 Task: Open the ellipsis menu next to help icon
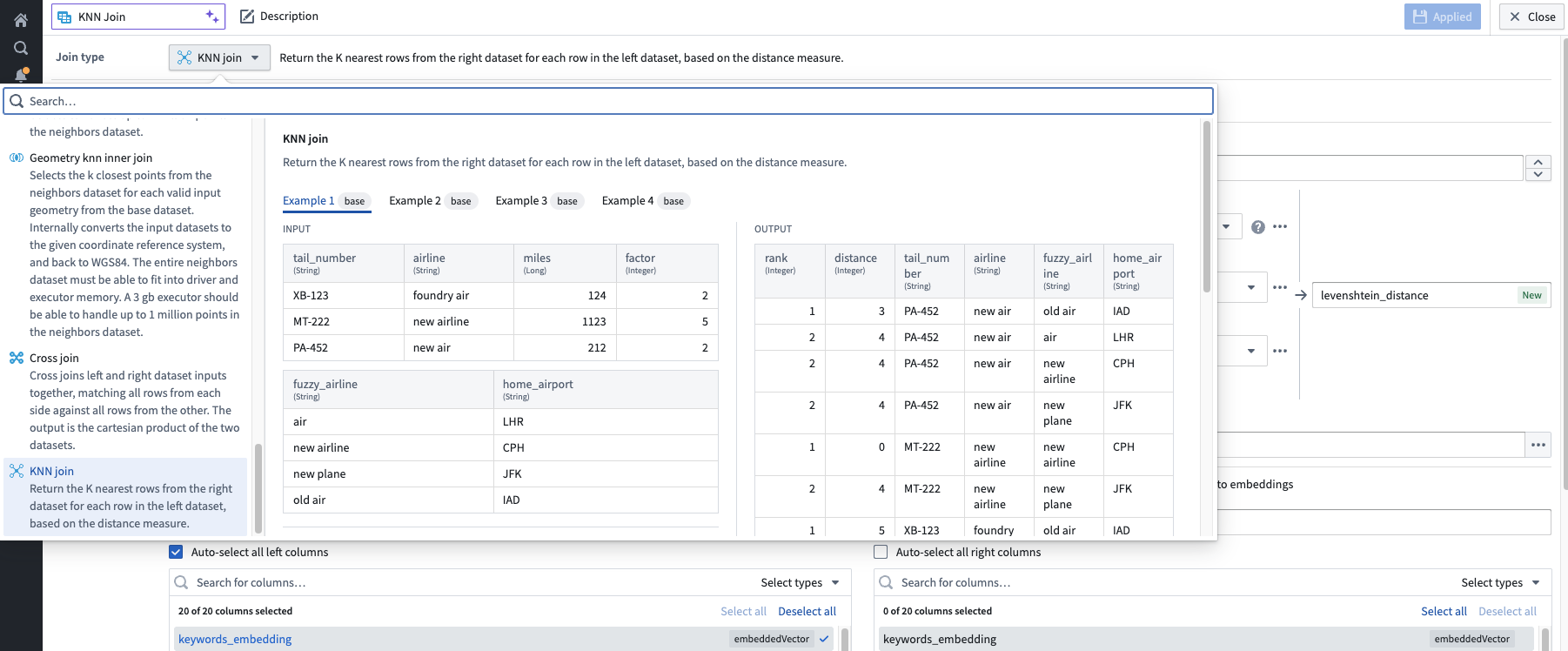tap(1280, 226)
